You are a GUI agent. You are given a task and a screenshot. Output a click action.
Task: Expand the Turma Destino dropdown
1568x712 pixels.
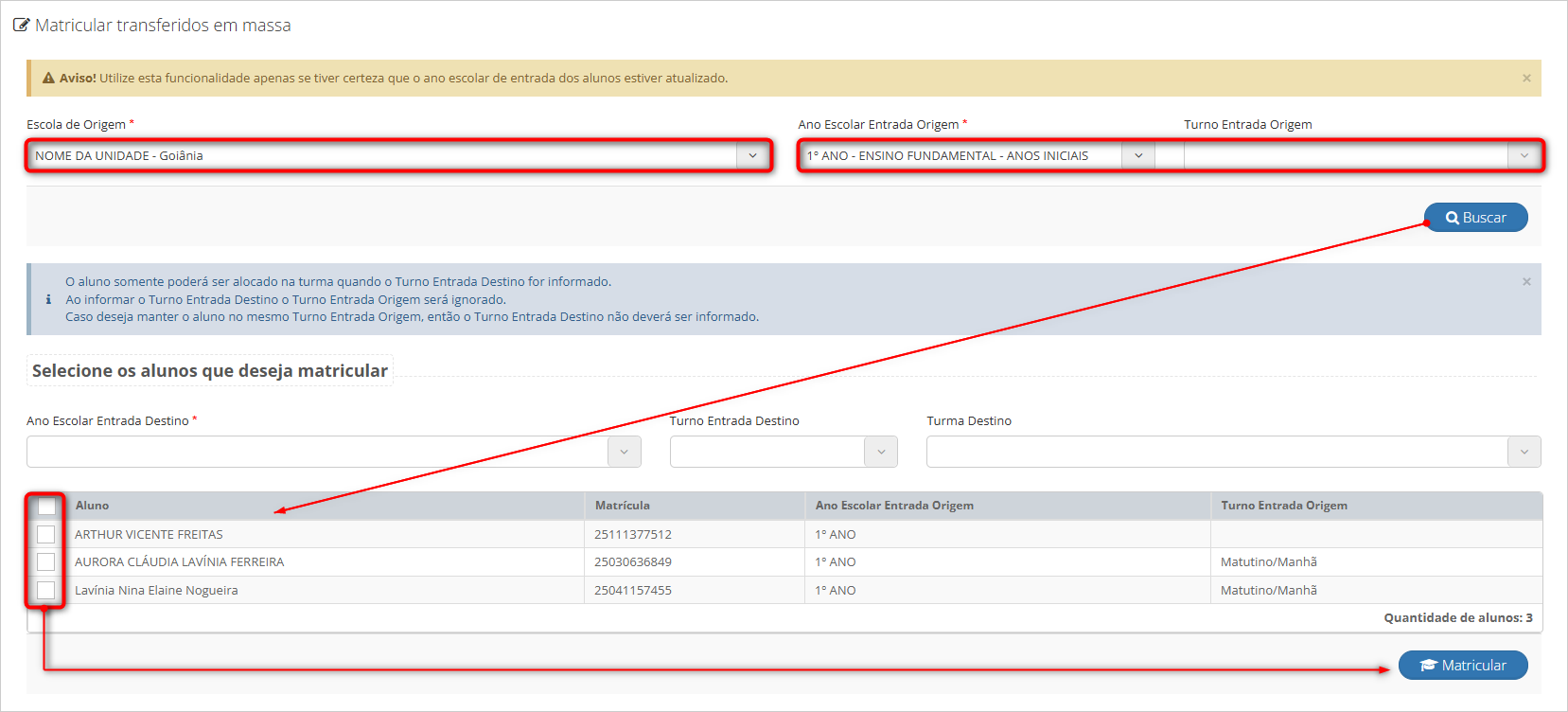pyautogui.click(x=1233, y=453)
